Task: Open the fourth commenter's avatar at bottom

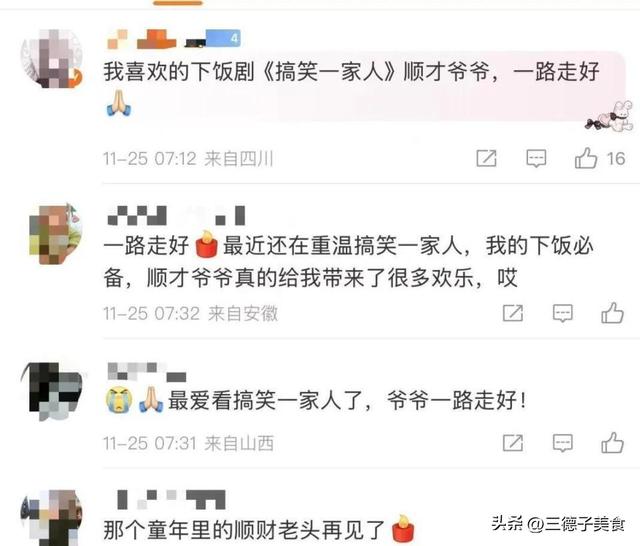Action: (x=52, y=518)
